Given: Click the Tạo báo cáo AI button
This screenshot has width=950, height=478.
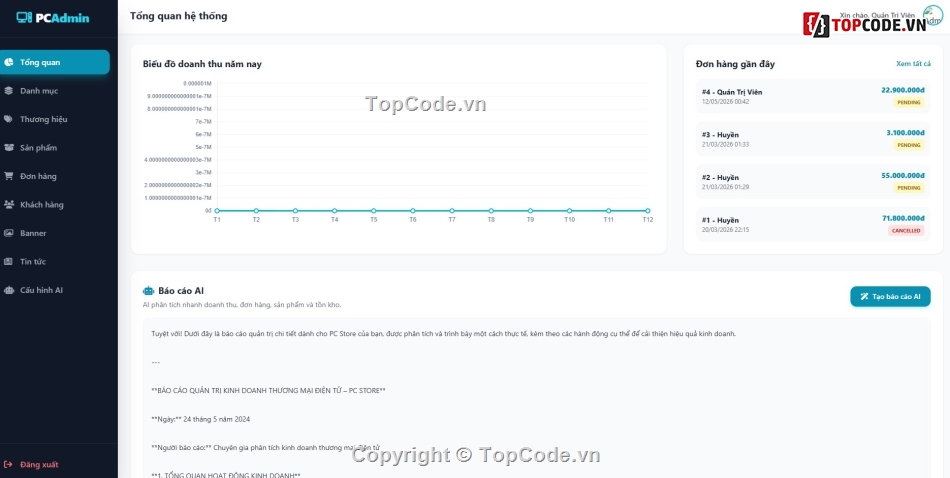Looking at the screenshot, I should point(890,296).
